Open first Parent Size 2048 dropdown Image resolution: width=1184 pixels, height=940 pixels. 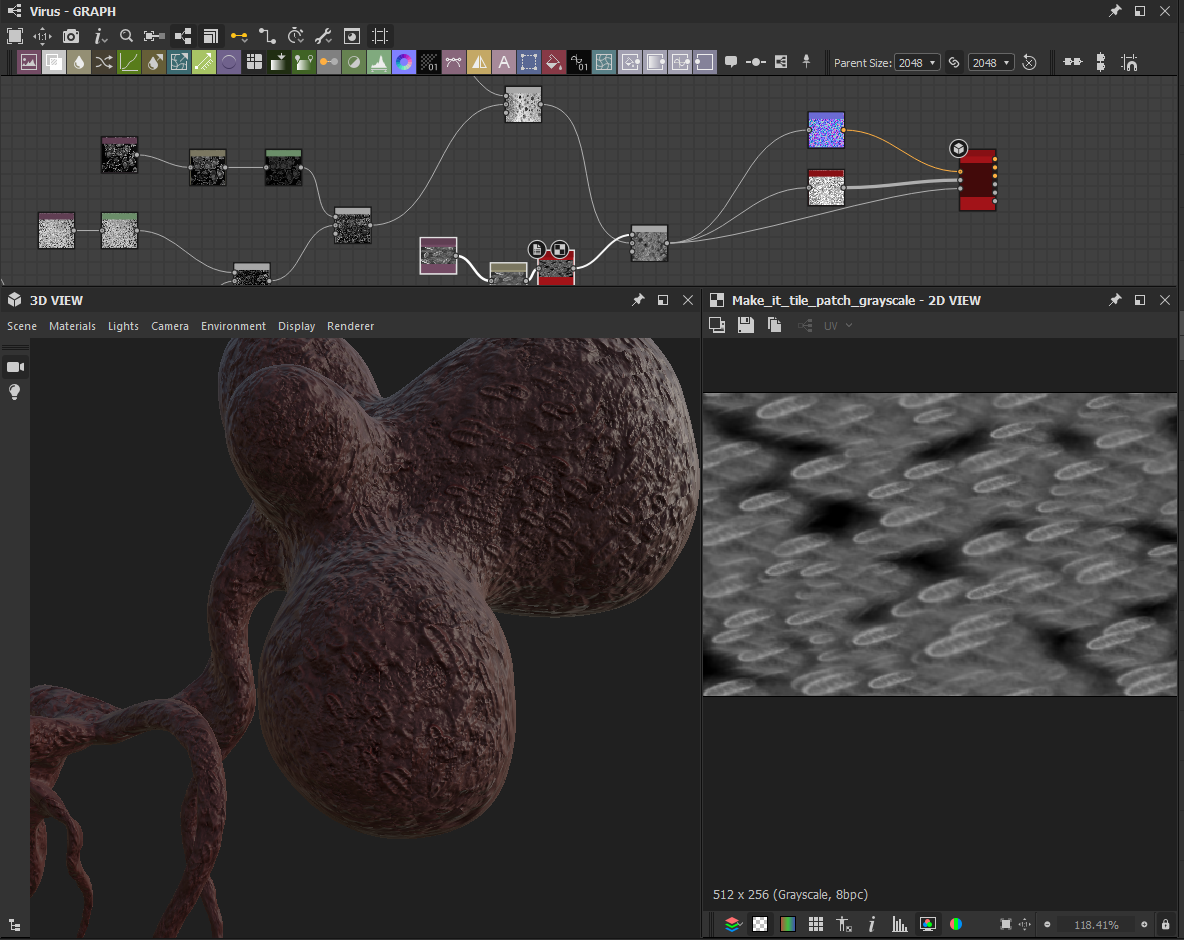[917, 62]
